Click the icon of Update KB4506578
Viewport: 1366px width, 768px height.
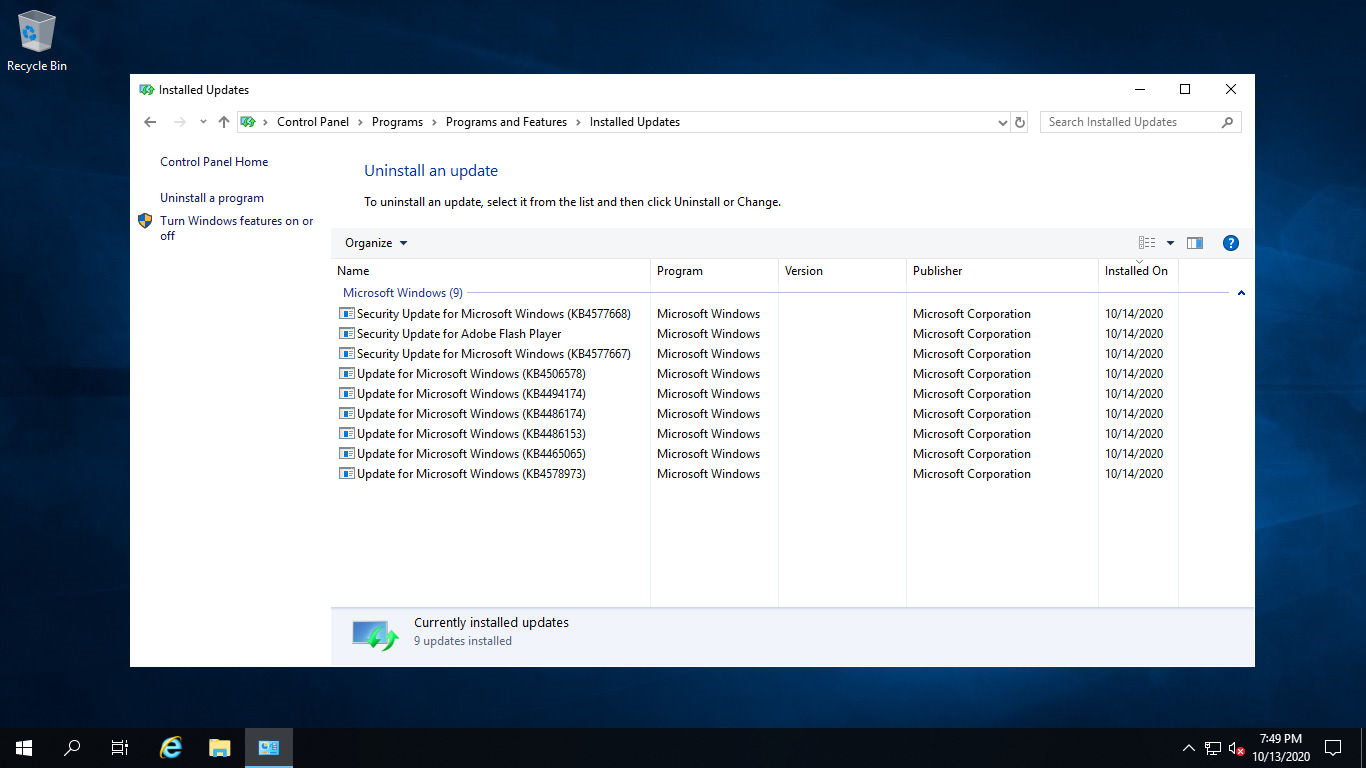pyautogui.click(x=347, y=374)
